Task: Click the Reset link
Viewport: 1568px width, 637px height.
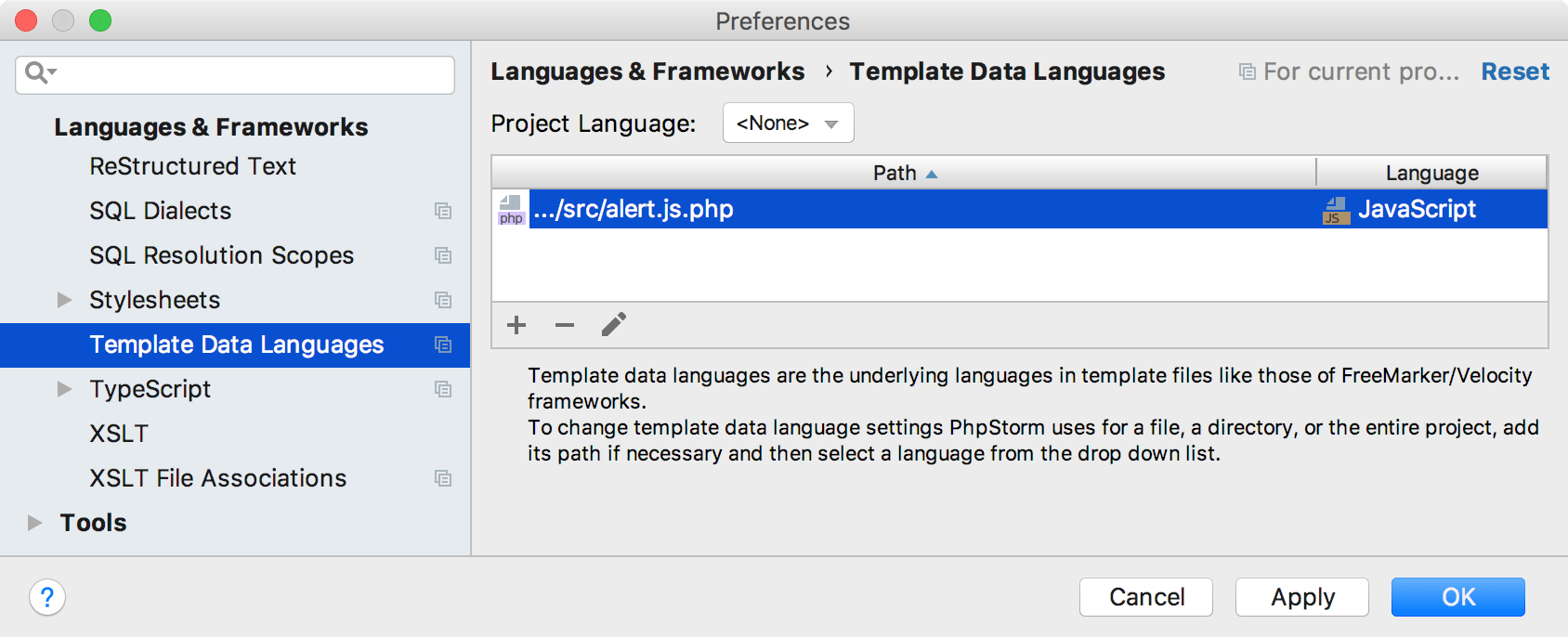Action: 1514,71
